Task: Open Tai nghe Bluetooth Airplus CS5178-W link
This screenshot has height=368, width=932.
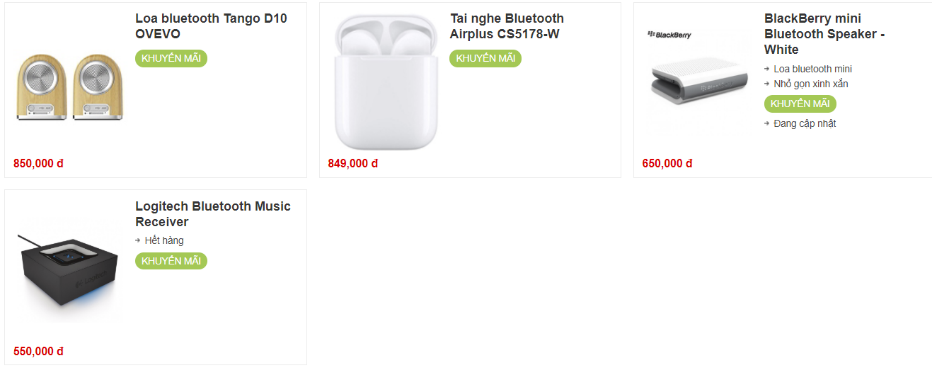Action: coord(506,26)
